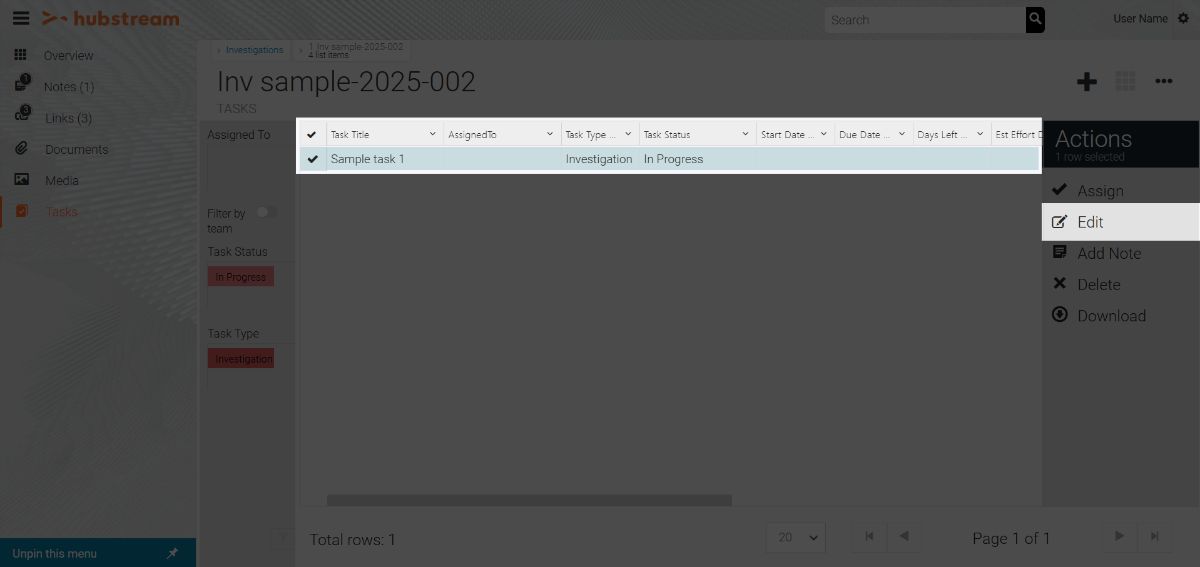
Task: Click the Edit pencil icon
Action: 1060,222
